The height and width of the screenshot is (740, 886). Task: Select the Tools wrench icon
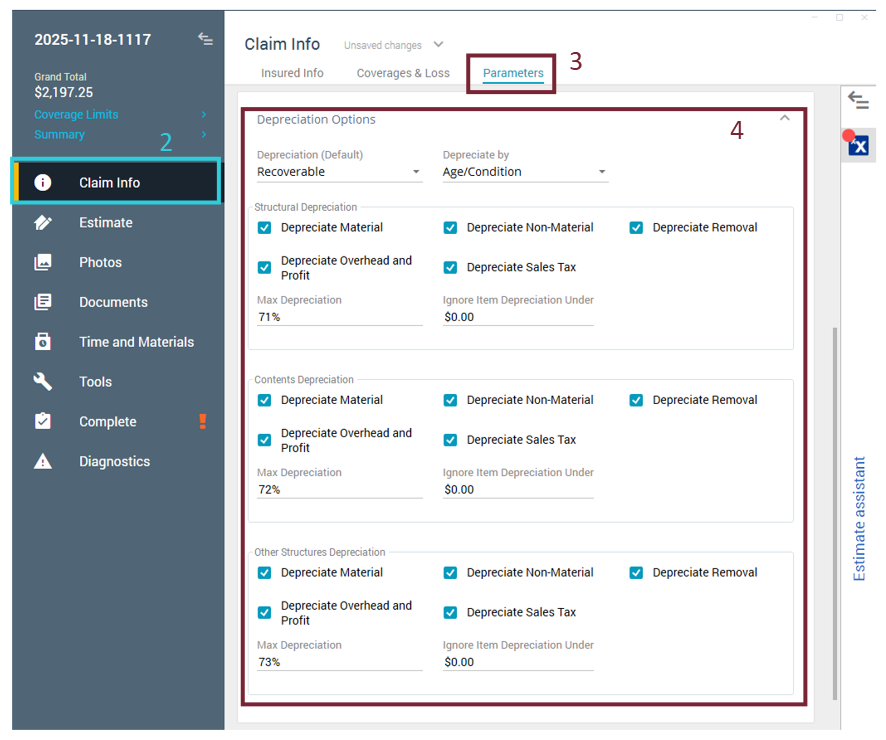tap(43, 382)
